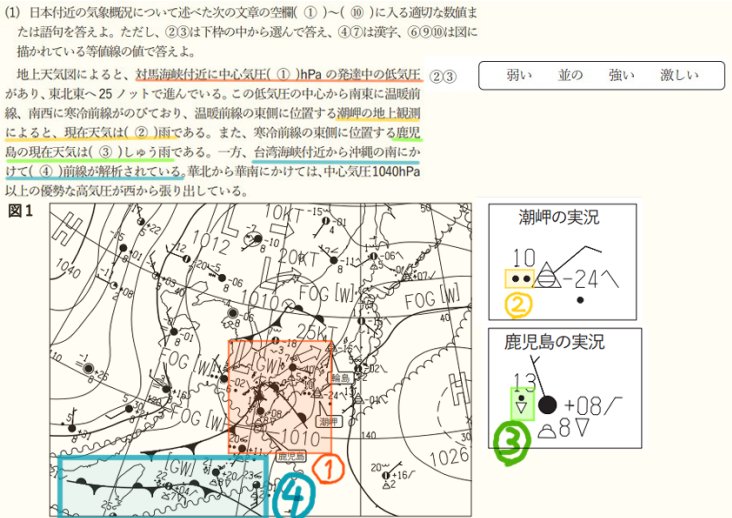Select the word 弱い in the options box

(x=520, y=75)
